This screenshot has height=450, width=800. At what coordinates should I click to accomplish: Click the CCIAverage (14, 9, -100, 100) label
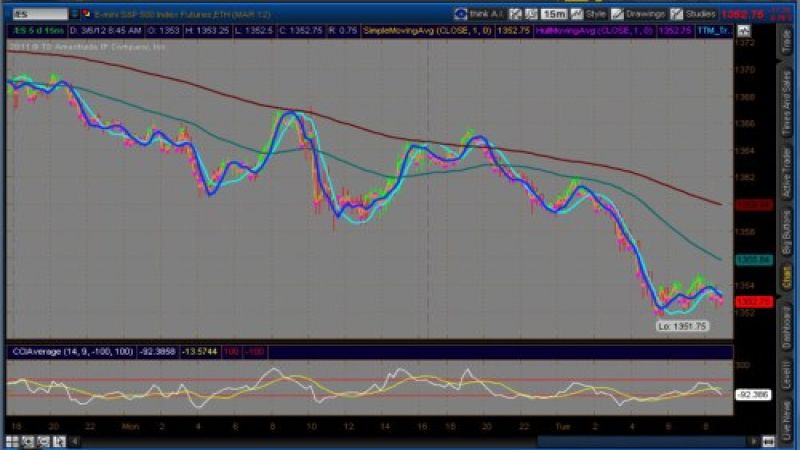pos(72,352)
